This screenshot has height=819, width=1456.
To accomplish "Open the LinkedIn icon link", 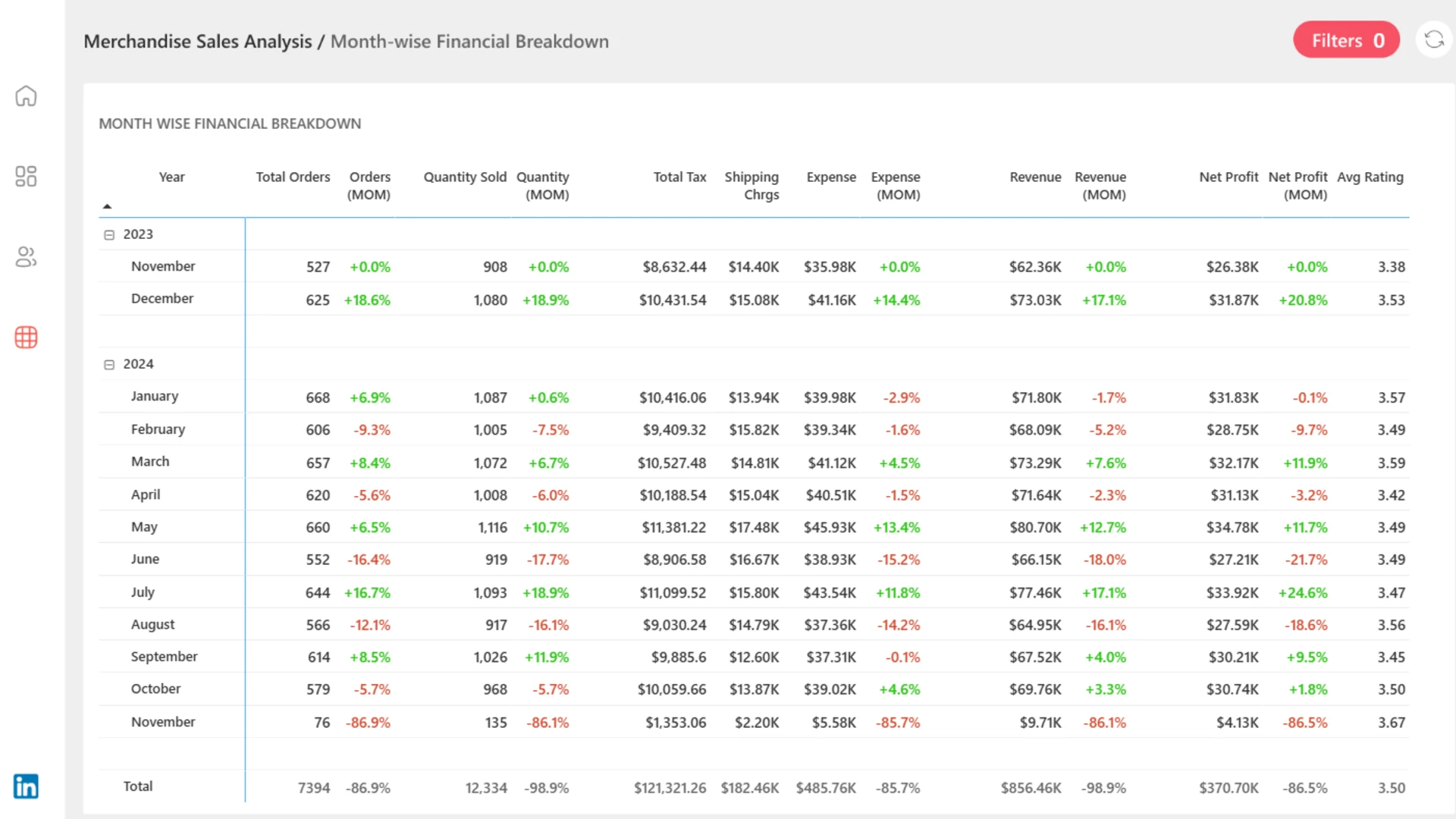I will tap(26, 786).
